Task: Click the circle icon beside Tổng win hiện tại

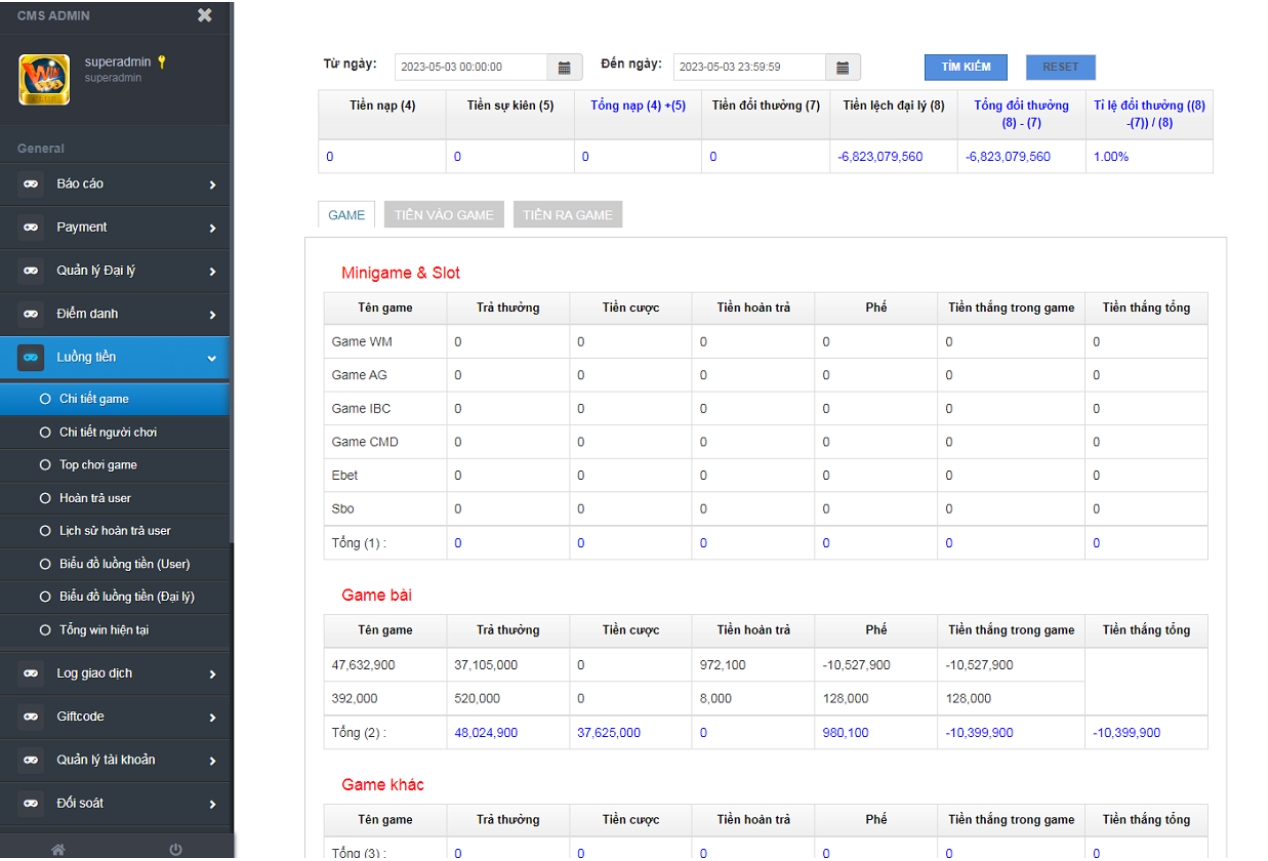Action: (x=45, y=630)
